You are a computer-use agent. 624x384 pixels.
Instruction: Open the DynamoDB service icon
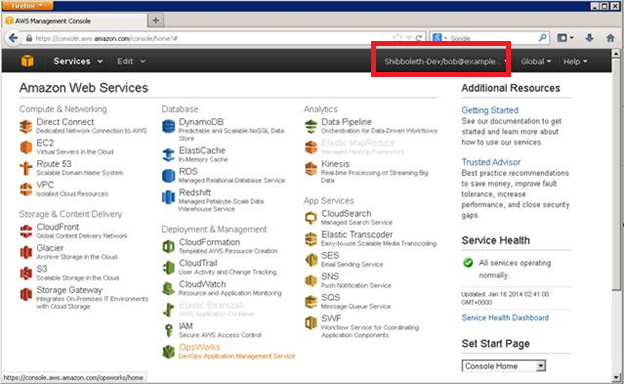tap(168, 127)
